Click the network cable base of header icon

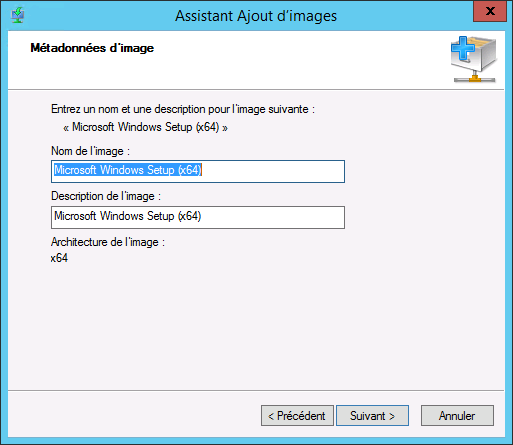click(x=475, y=79)
